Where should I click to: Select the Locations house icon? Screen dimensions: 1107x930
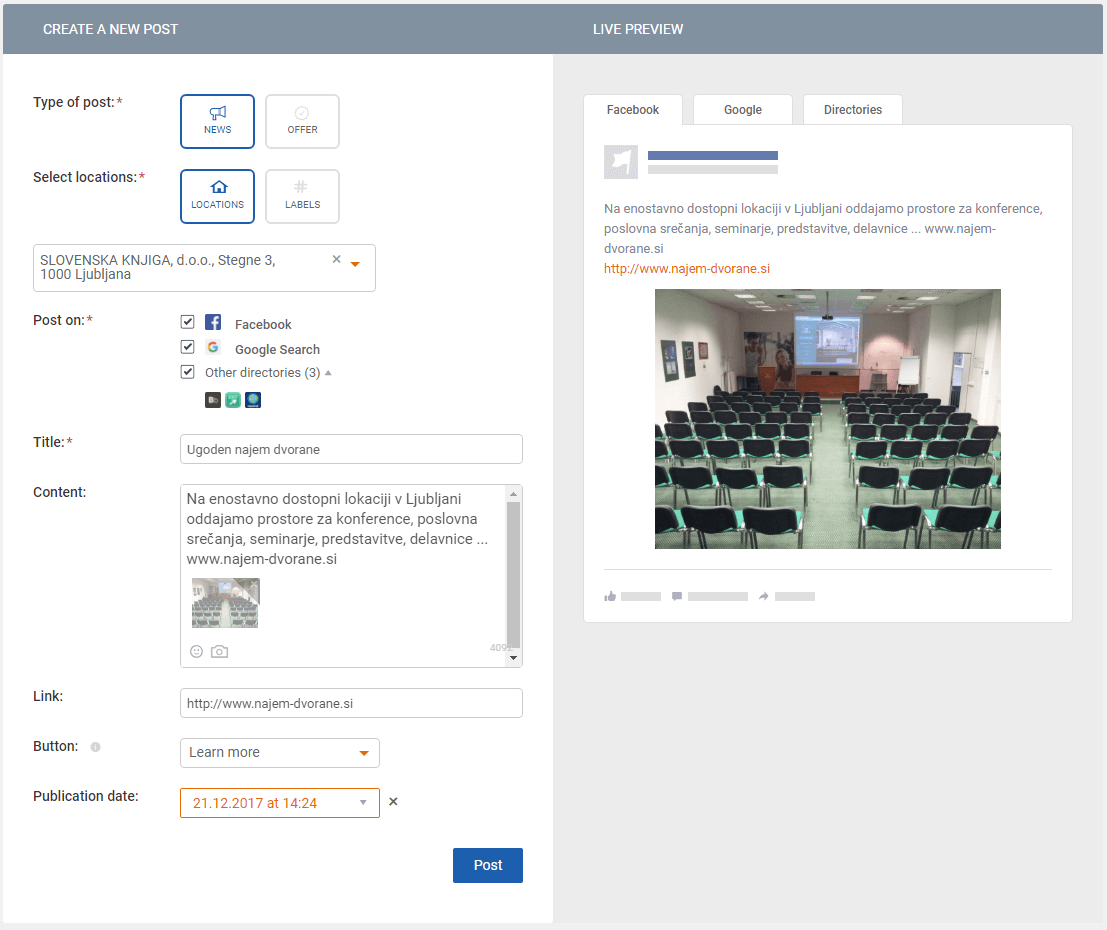(x=217, y=188)
